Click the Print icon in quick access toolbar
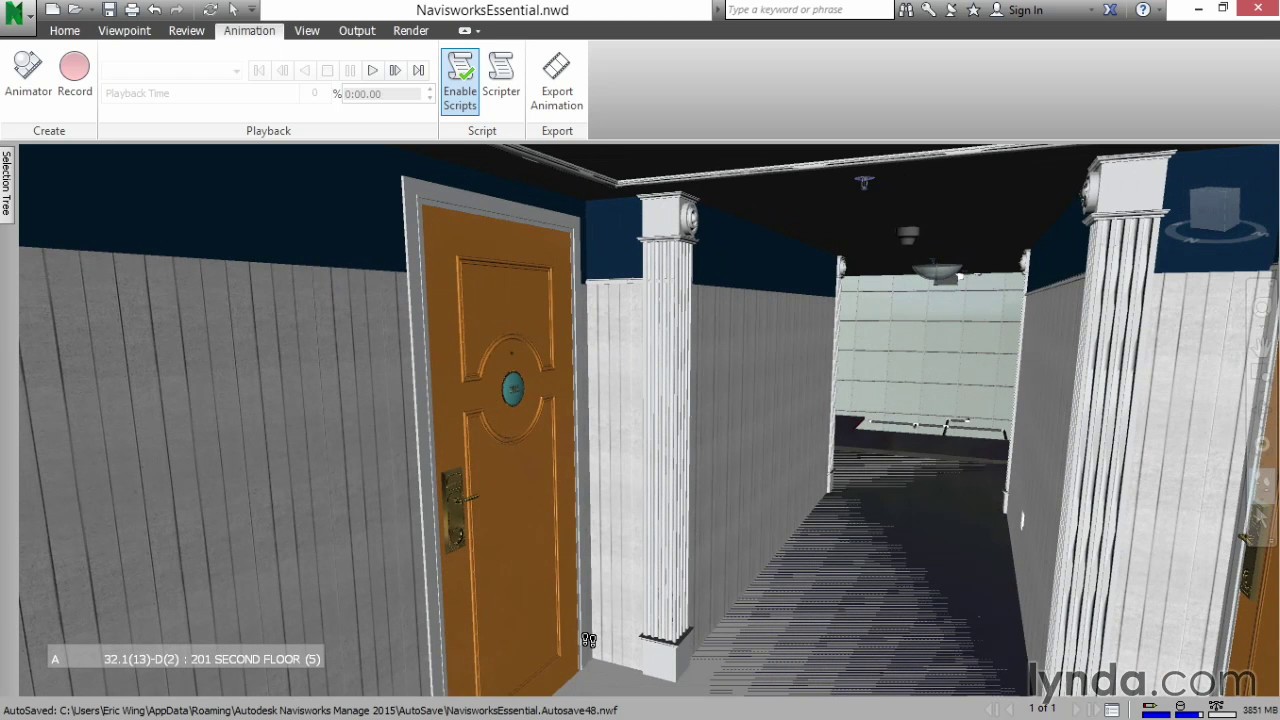 pyautogui.click(x=132, y=10)
